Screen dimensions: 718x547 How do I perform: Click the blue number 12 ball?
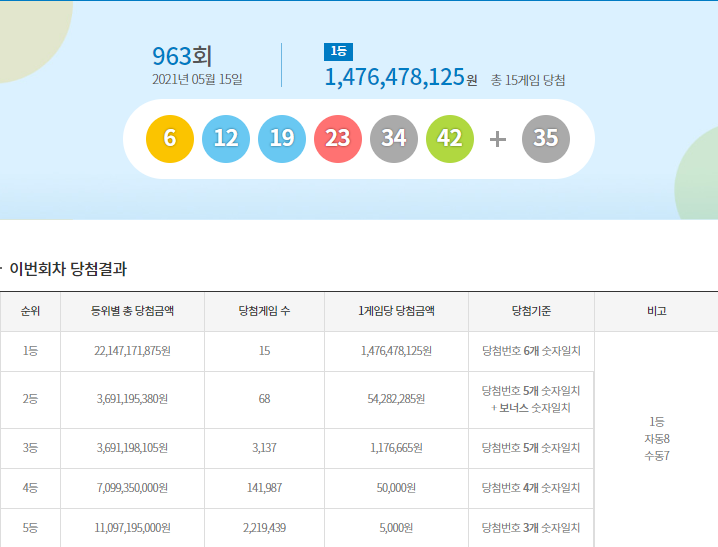coord(226,139)
